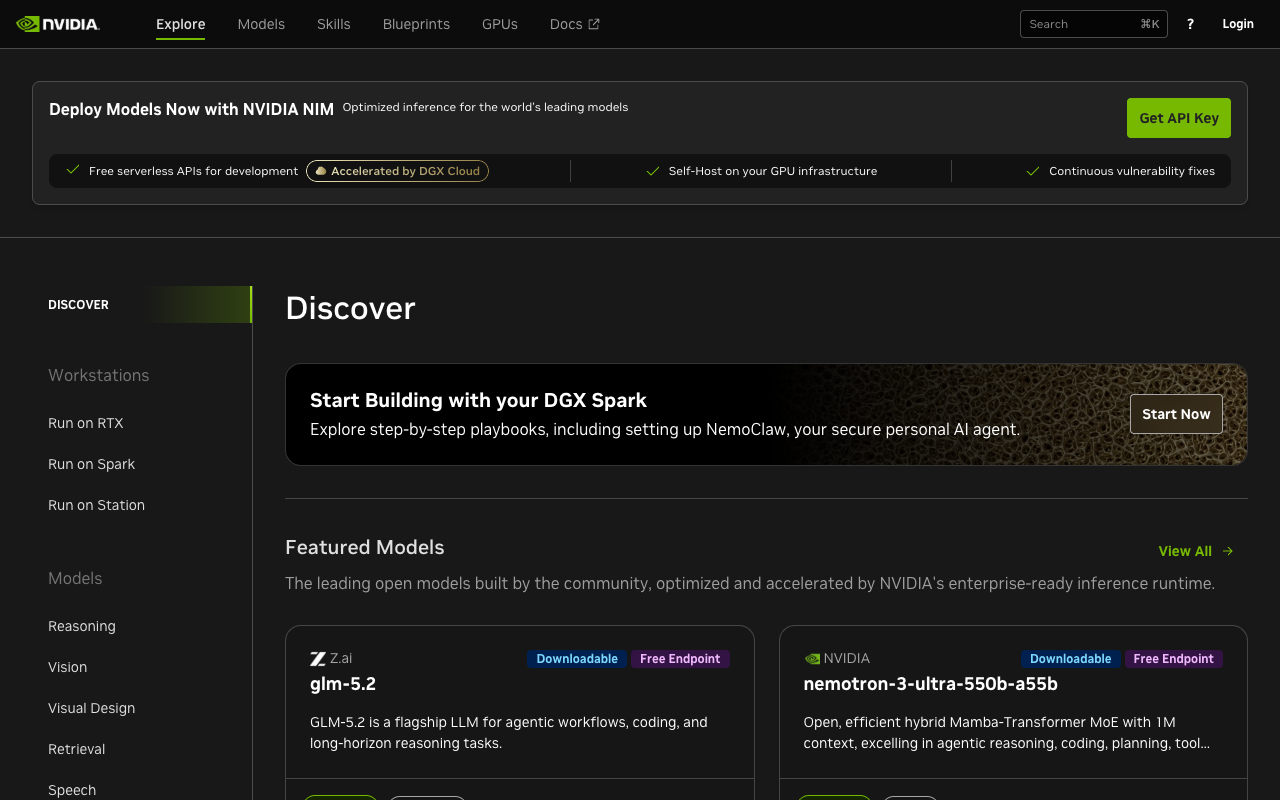Viewport: 1280px width, 800px height.
Task: Open the nemotron-3-ultra-550b-a55b model title
Action: click(x=930, y=684)
